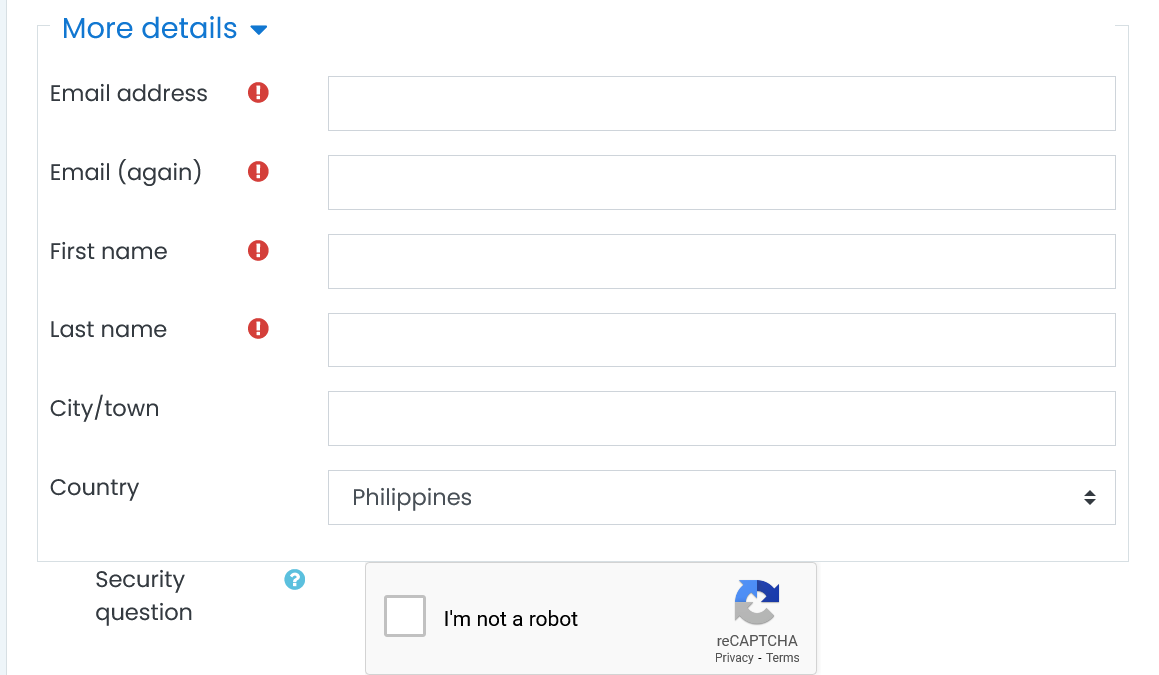Click the Email address input field

722,103
